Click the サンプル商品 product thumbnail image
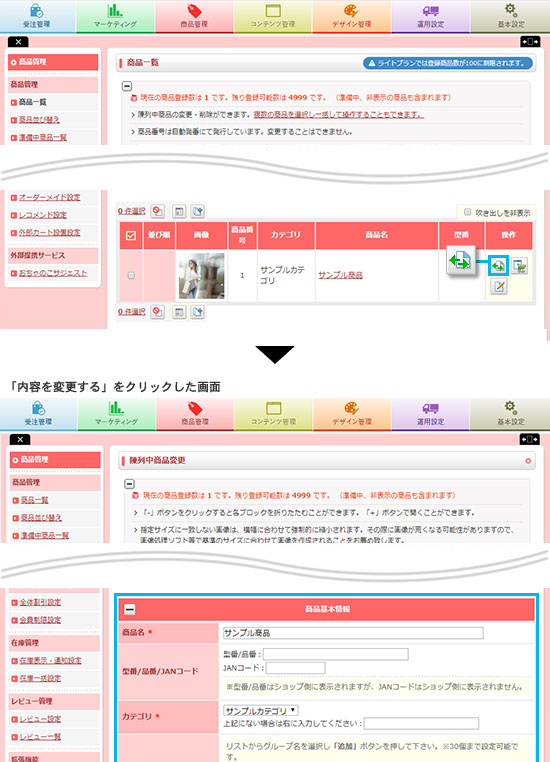This screenshot has width=550, height=762. coord(202,276)
